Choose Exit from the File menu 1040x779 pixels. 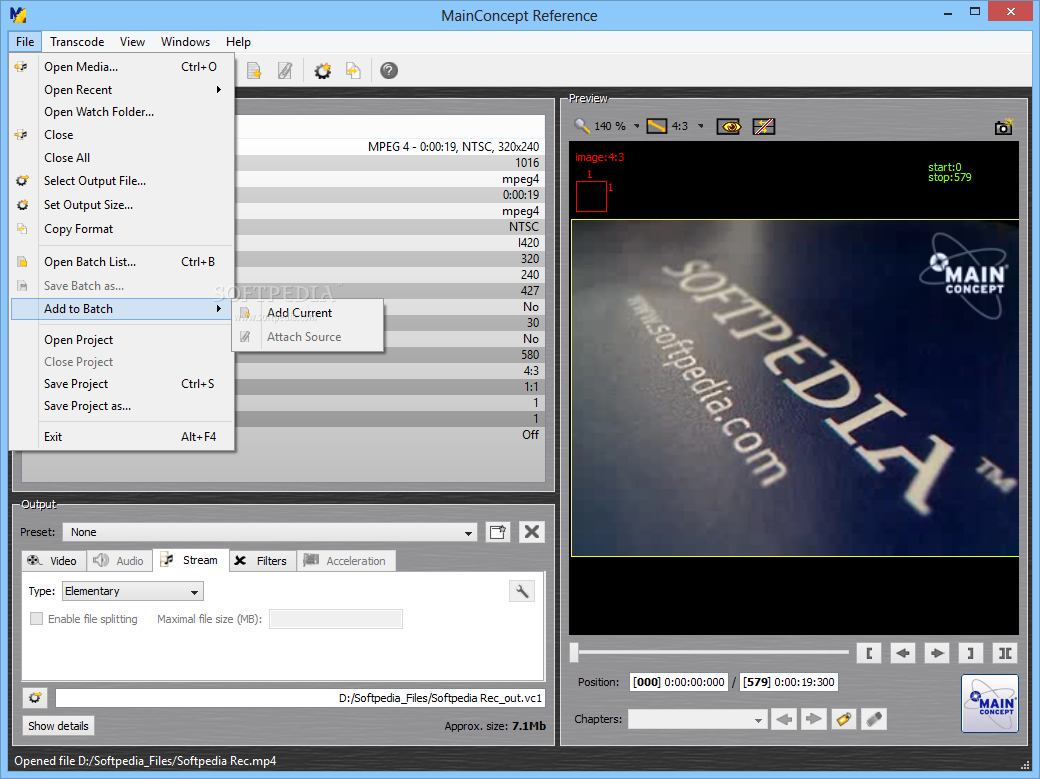(122, 437)
